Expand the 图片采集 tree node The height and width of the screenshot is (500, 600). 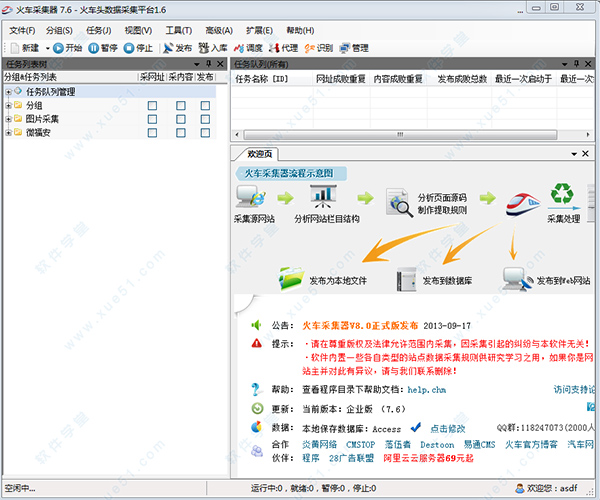8,119
